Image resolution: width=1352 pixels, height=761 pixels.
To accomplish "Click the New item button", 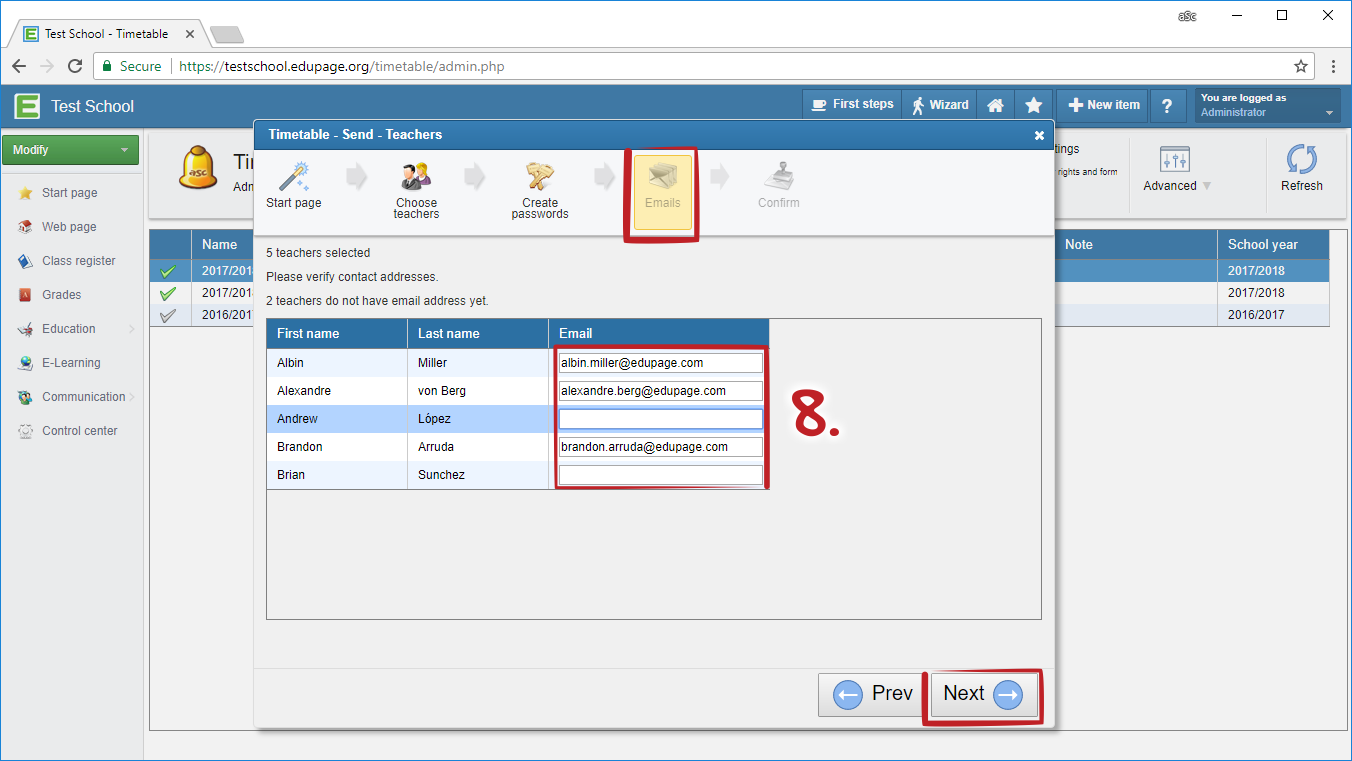I will [x=1102, y=105].
